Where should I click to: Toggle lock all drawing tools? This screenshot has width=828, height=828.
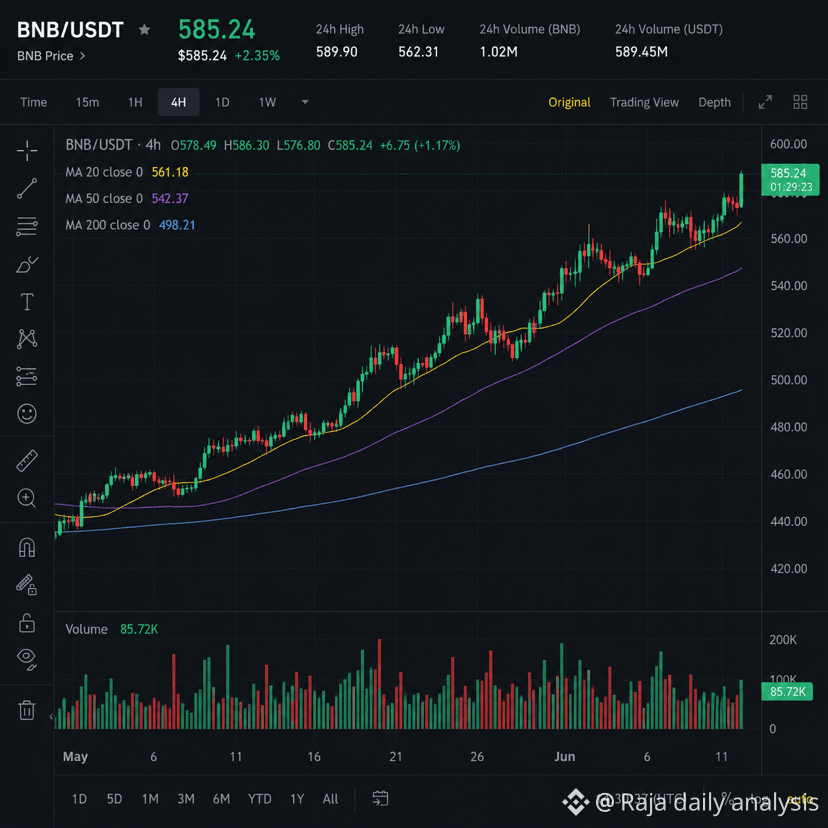pos(27,623)
